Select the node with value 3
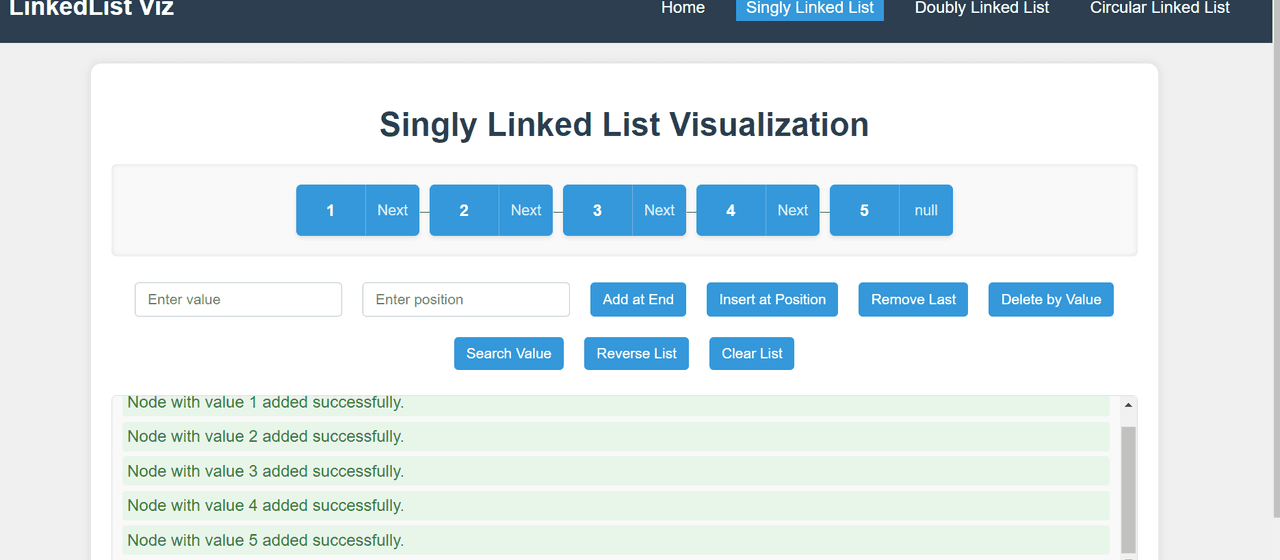Screen dimensions: 1280x560 point(597,210)
